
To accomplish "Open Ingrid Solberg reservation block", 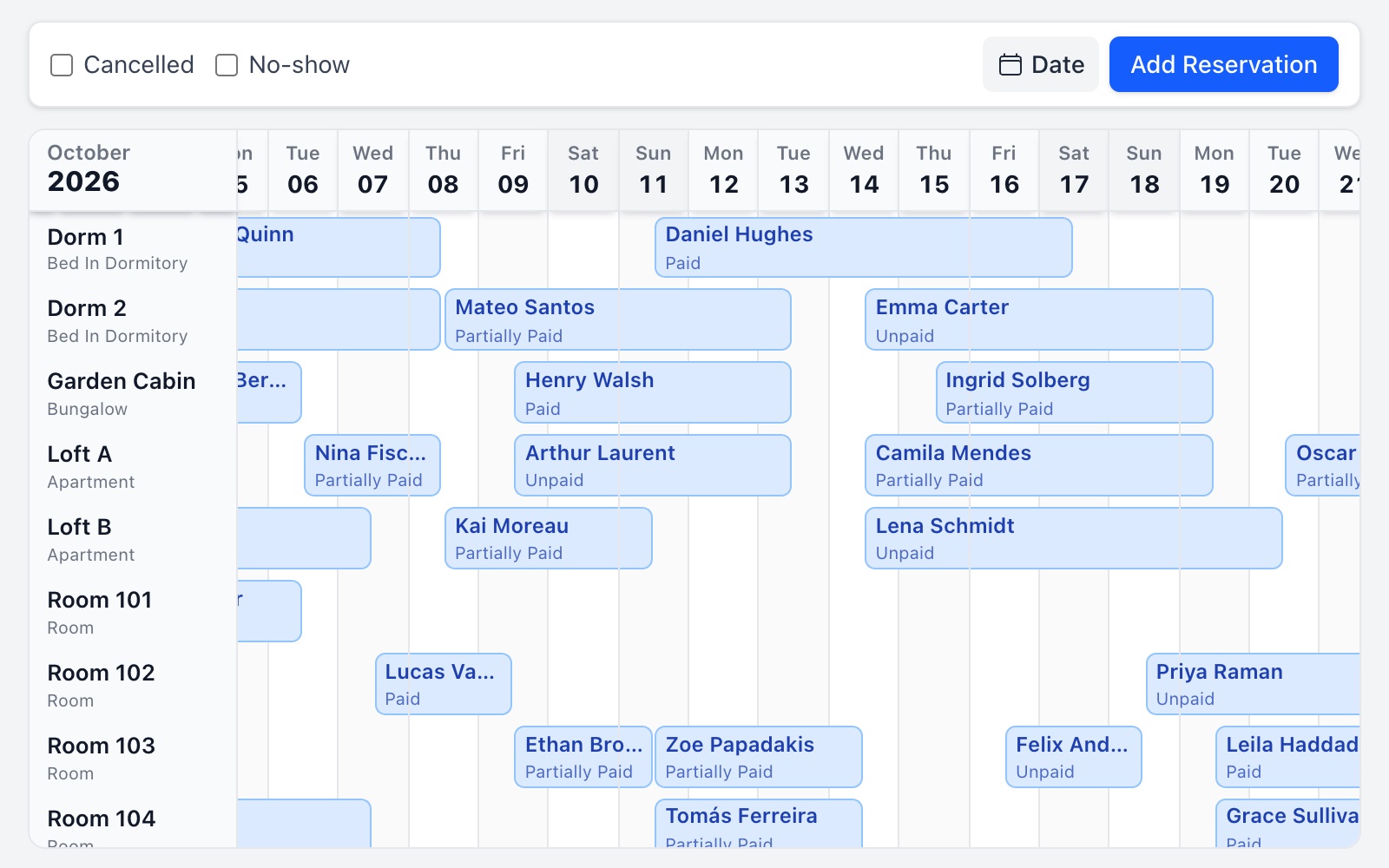I will 1075,393.
